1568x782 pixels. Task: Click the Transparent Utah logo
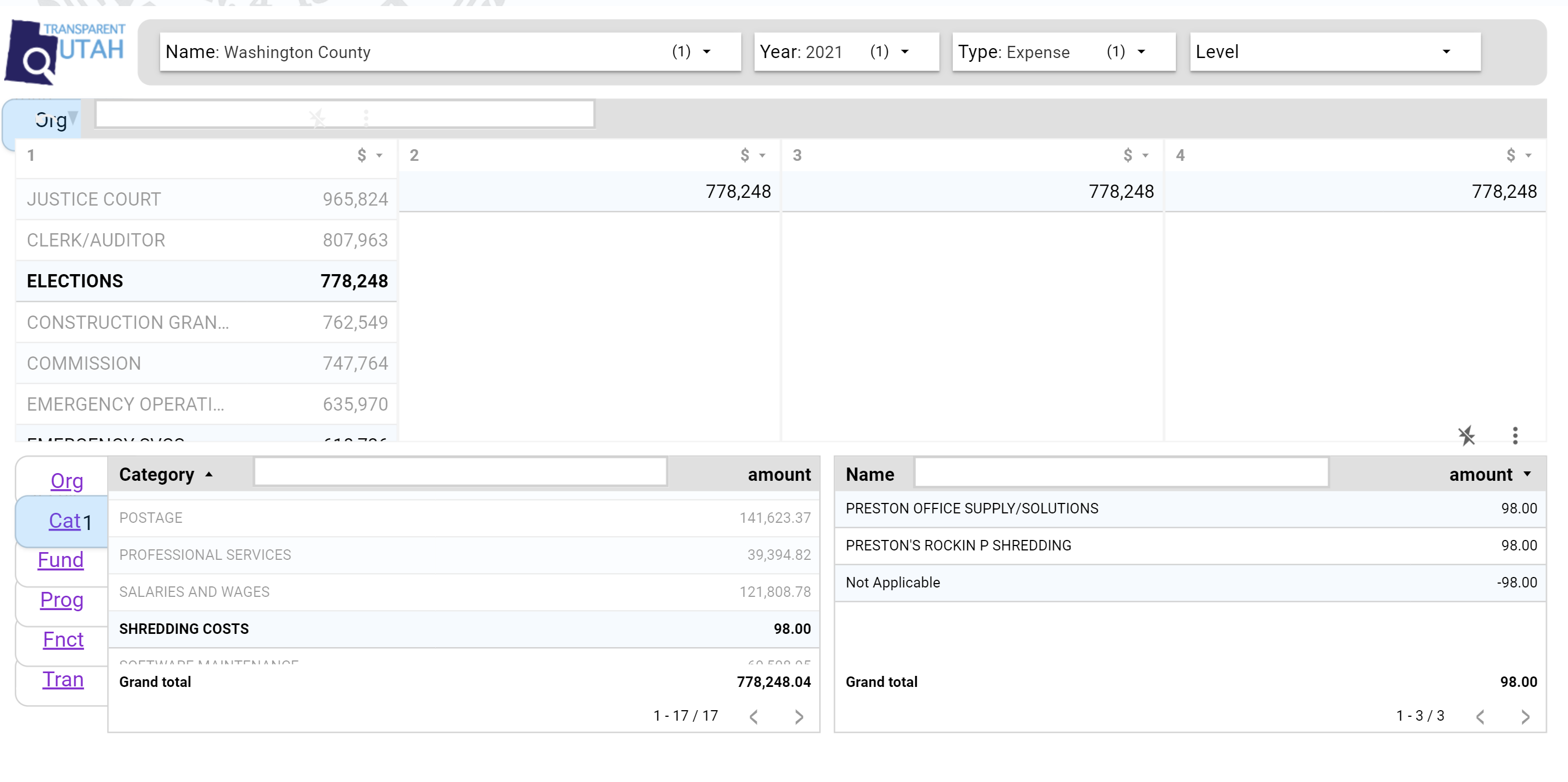point(65,53)
